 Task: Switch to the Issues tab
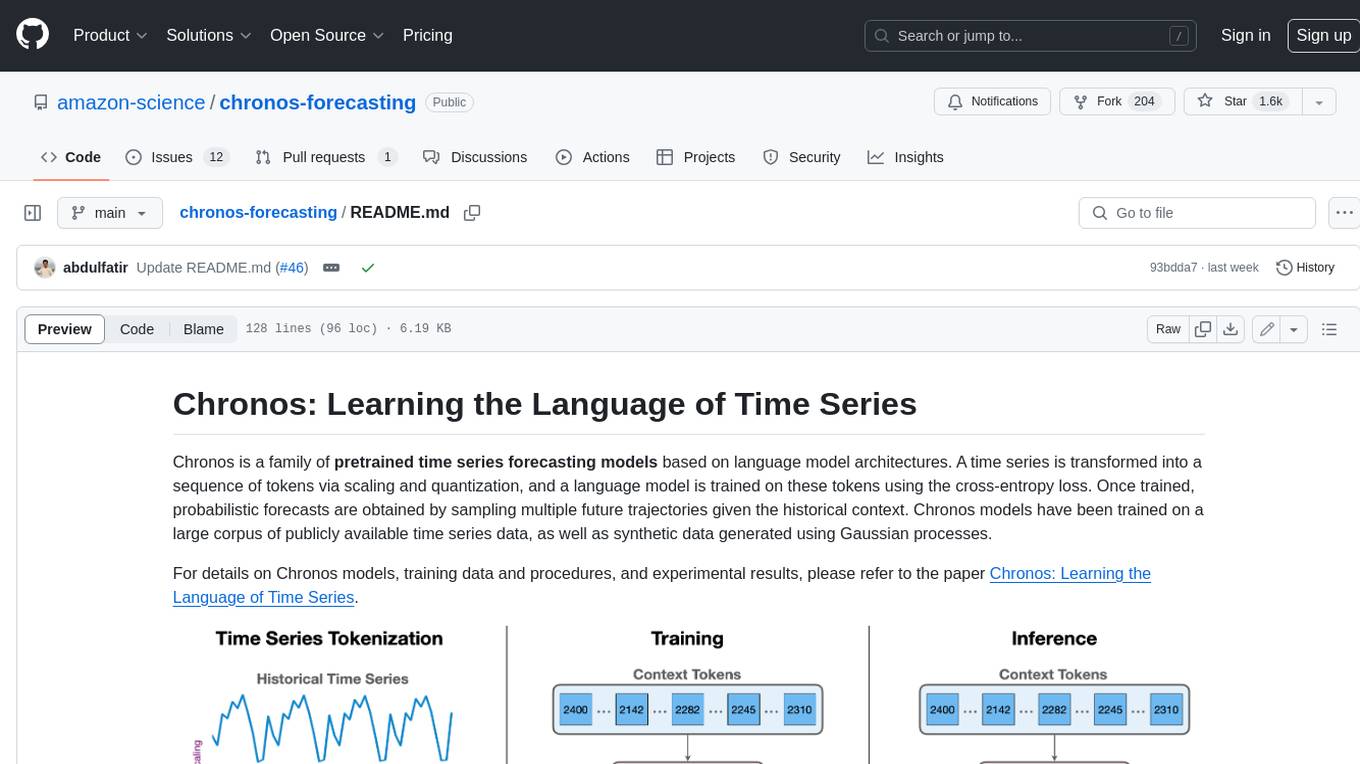177,157
